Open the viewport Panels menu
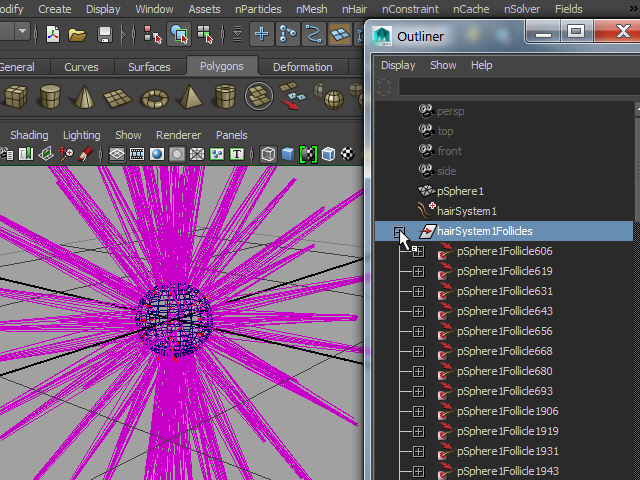This screenshot has width=640, height=480. [231, 135]
